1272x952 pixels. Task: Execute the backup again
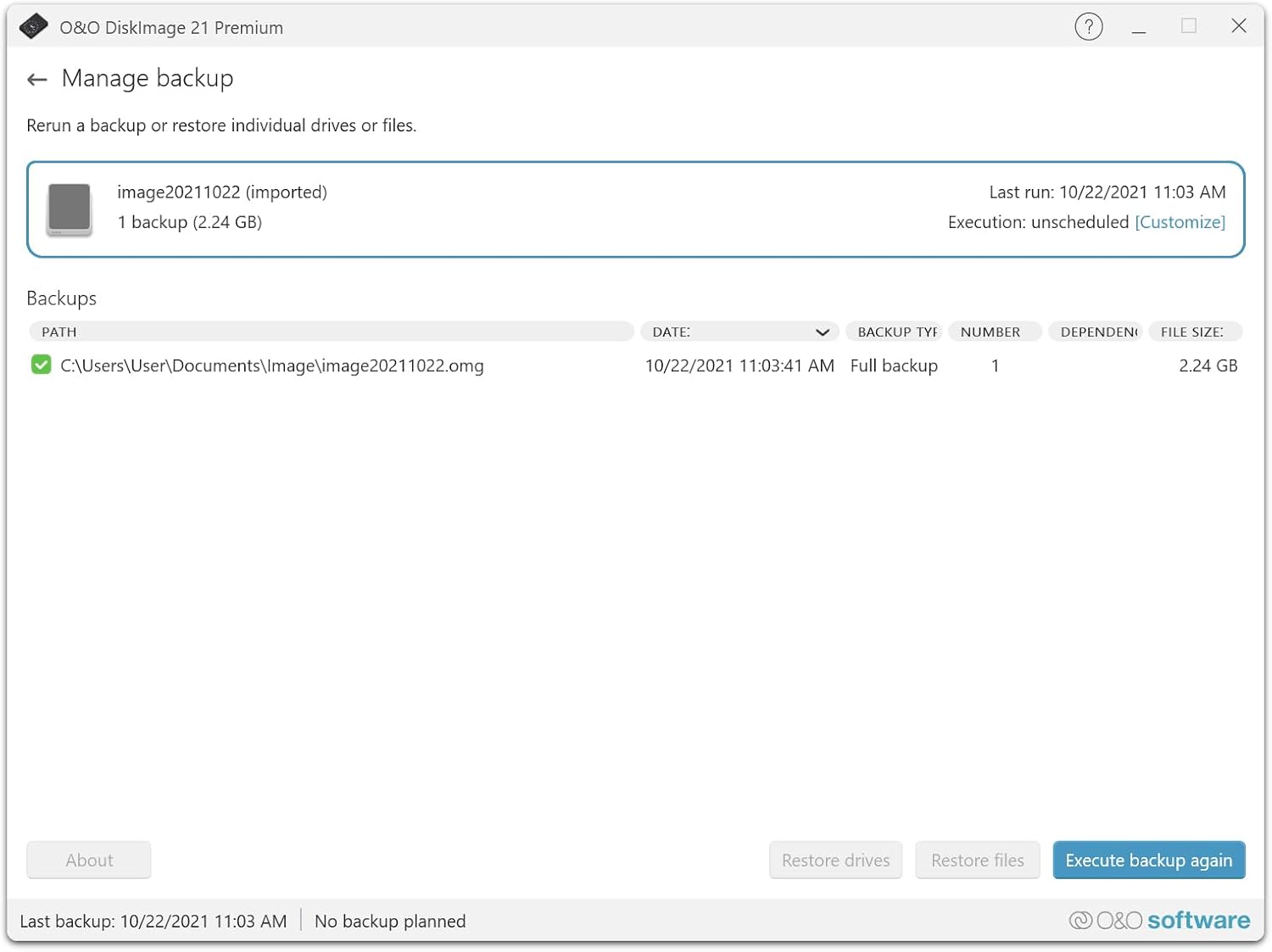[x=1148, y=860]
